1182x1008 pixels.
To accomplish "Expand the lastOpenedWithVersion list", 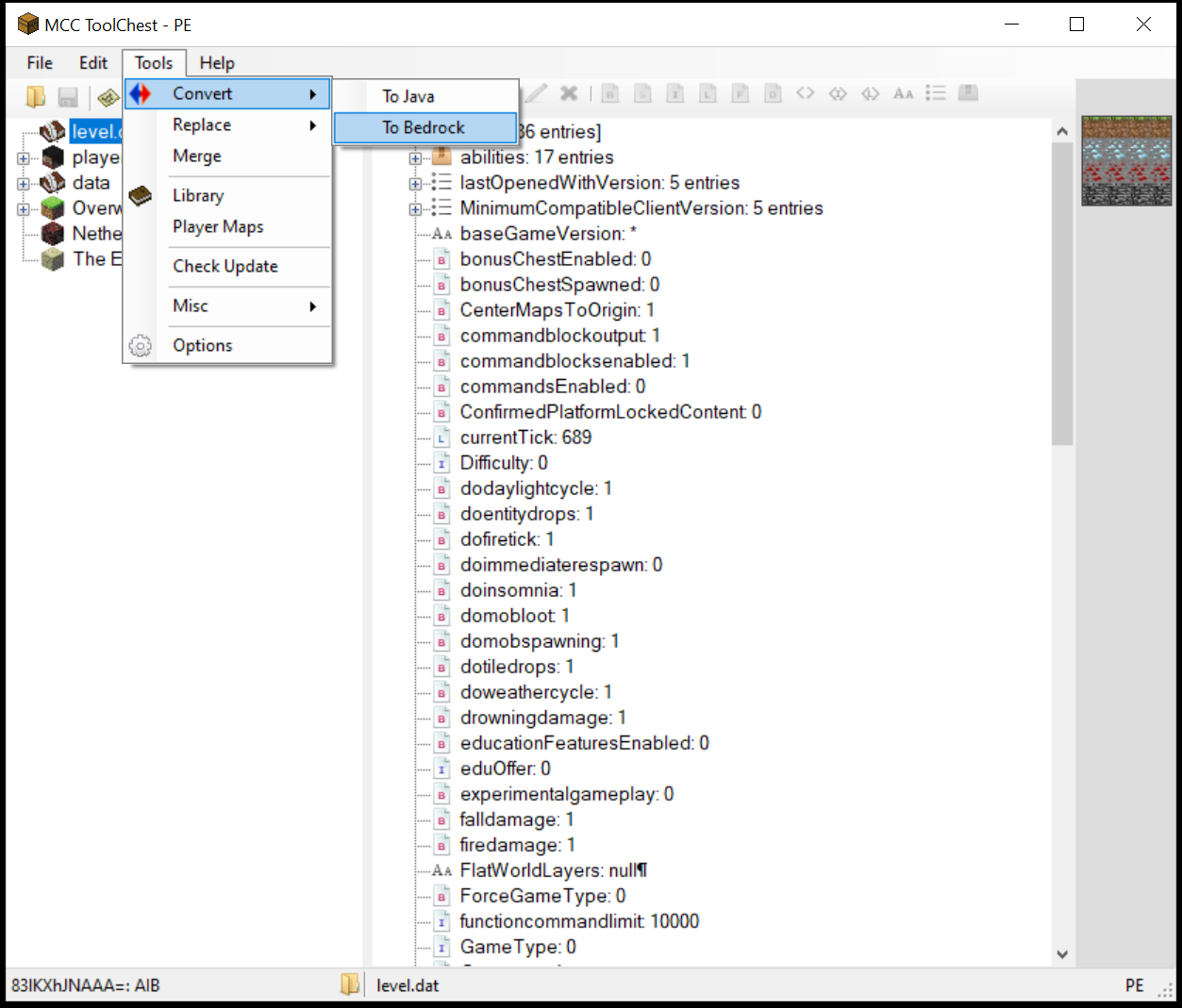I will [x=415, y=184].
